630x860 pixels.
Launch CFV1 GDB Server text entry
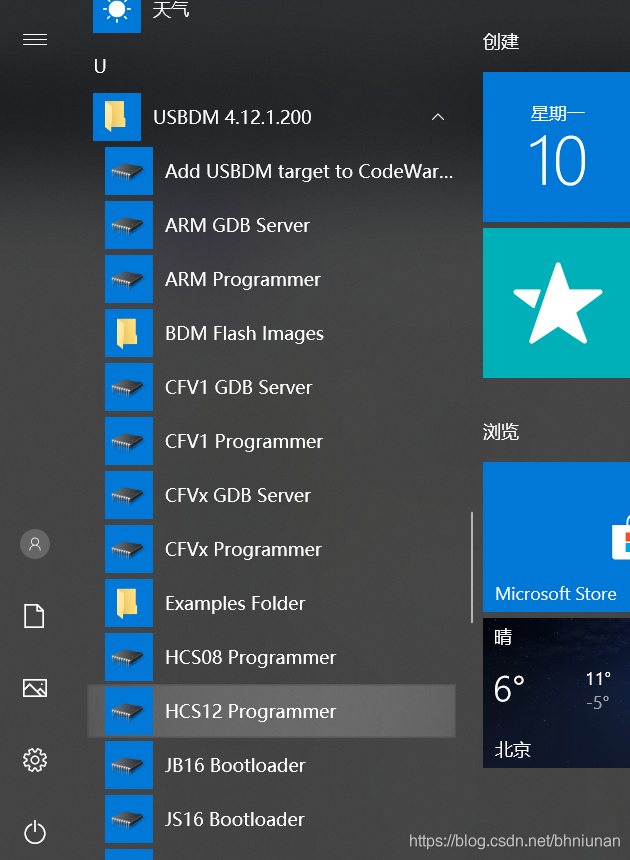click(239, 388)
